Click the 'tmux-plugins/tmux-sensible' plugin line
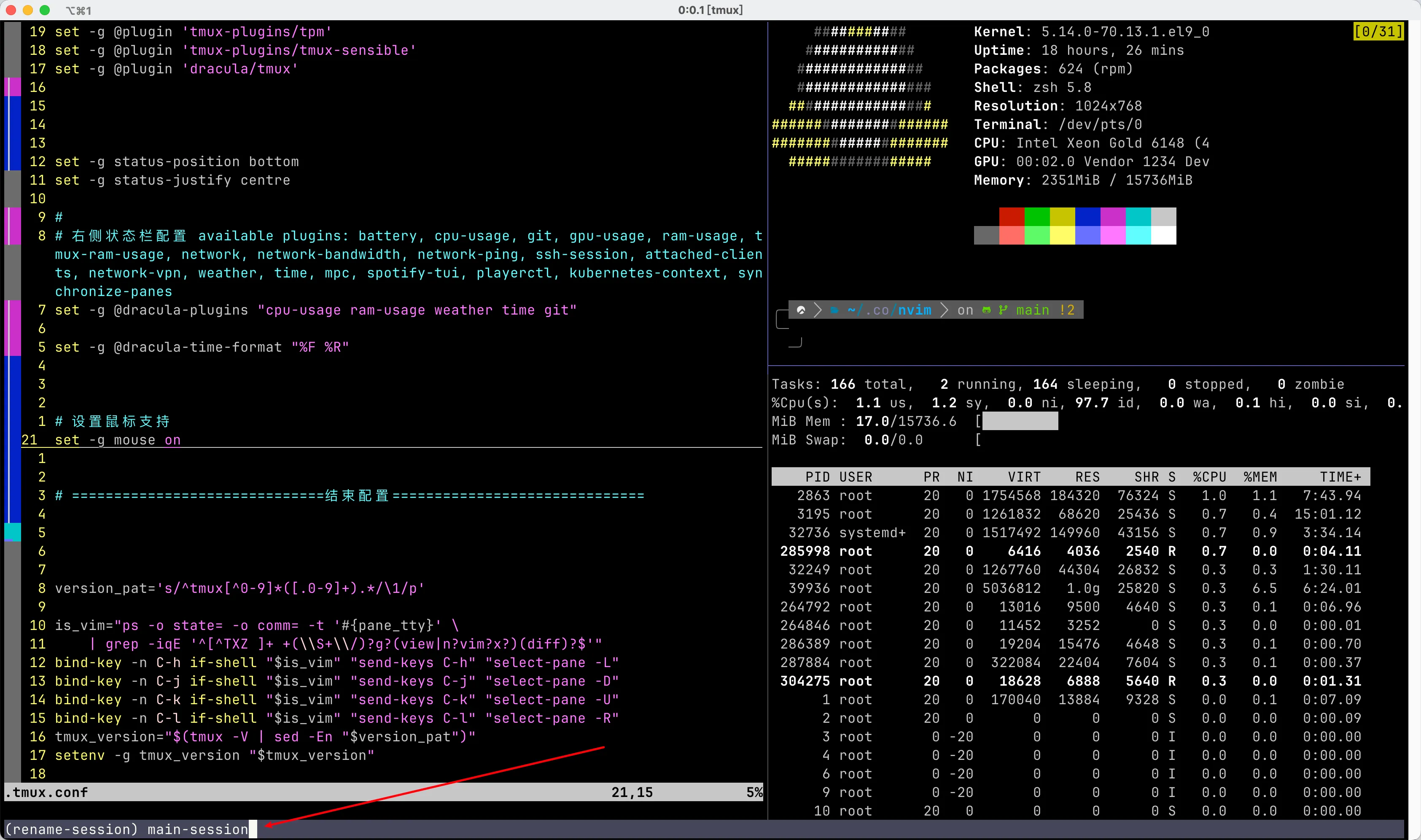1421x840 pixels. (235, 50)
